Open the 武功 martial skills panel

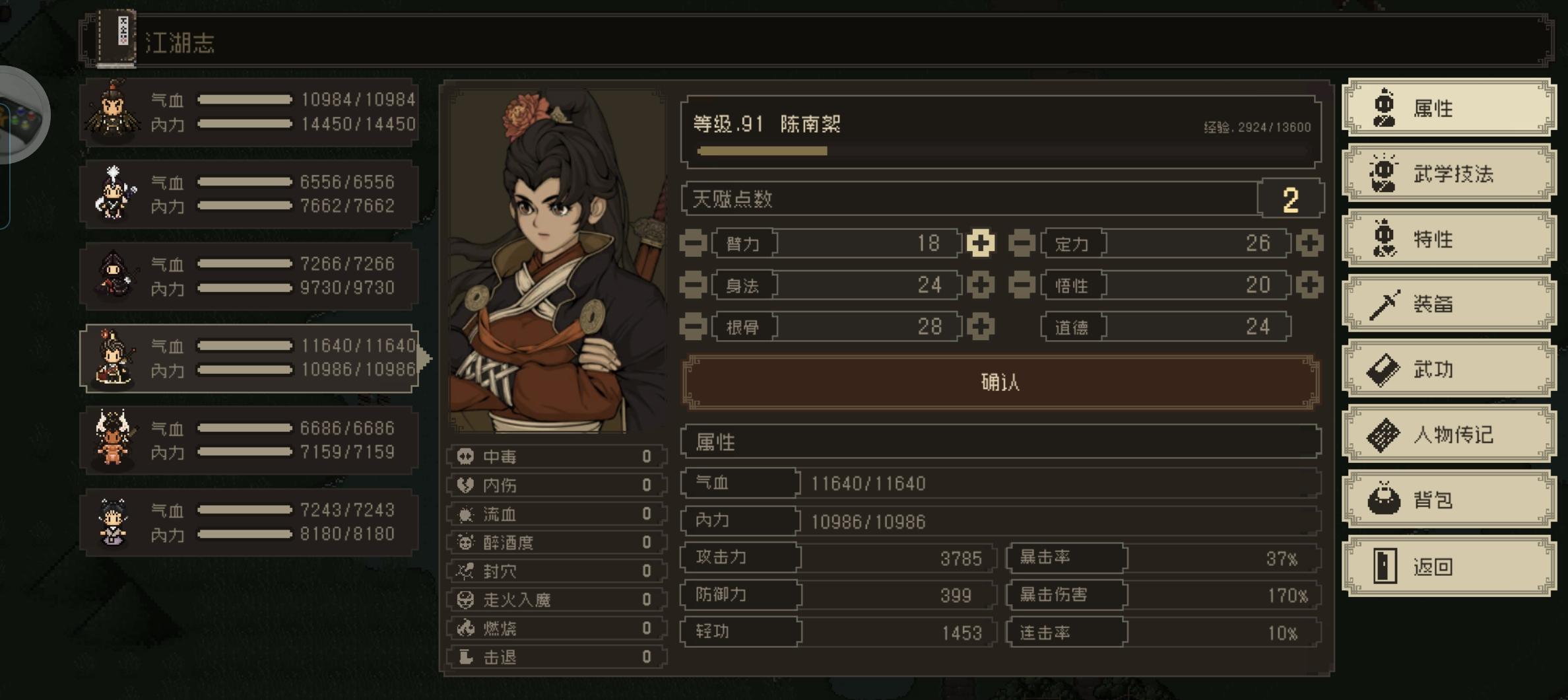tap(1449, 369)
